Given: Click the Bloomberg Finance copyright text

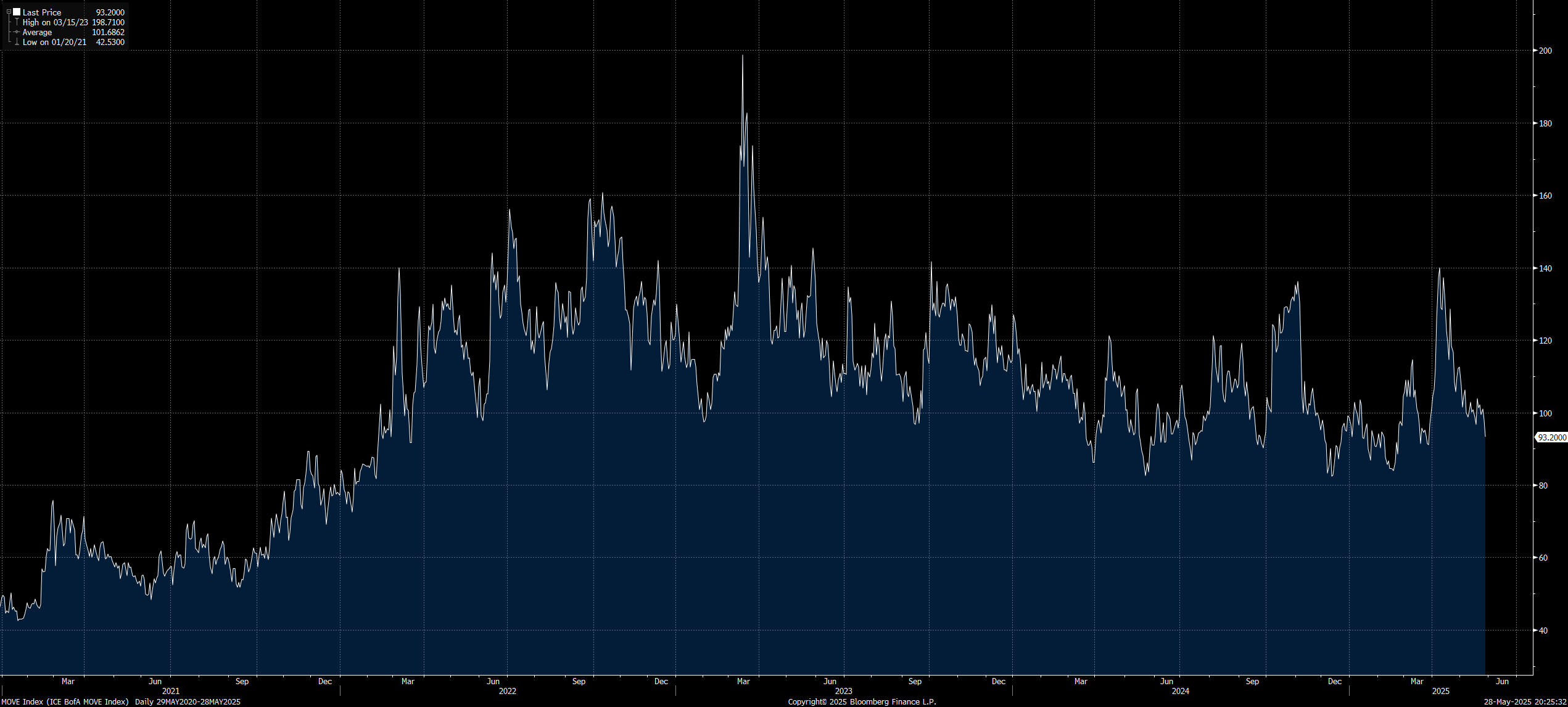Looking at the screenshot, I should (862, 701).
